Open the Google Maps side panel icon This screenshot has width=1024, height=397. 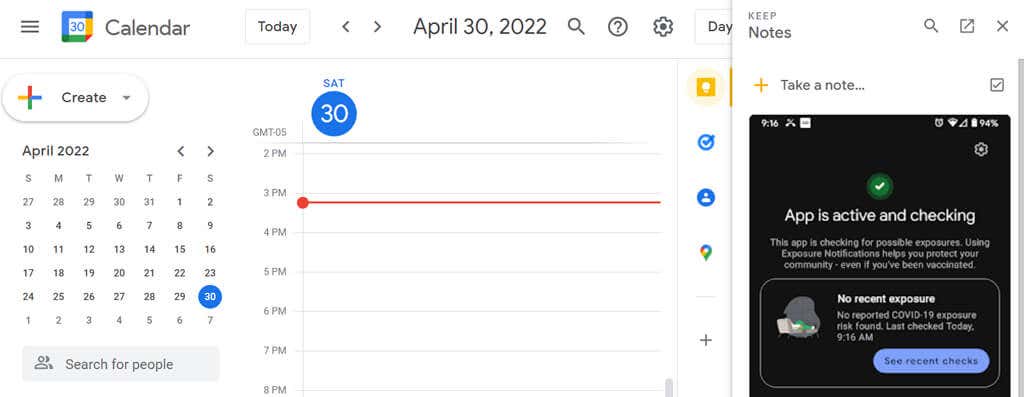705,253
